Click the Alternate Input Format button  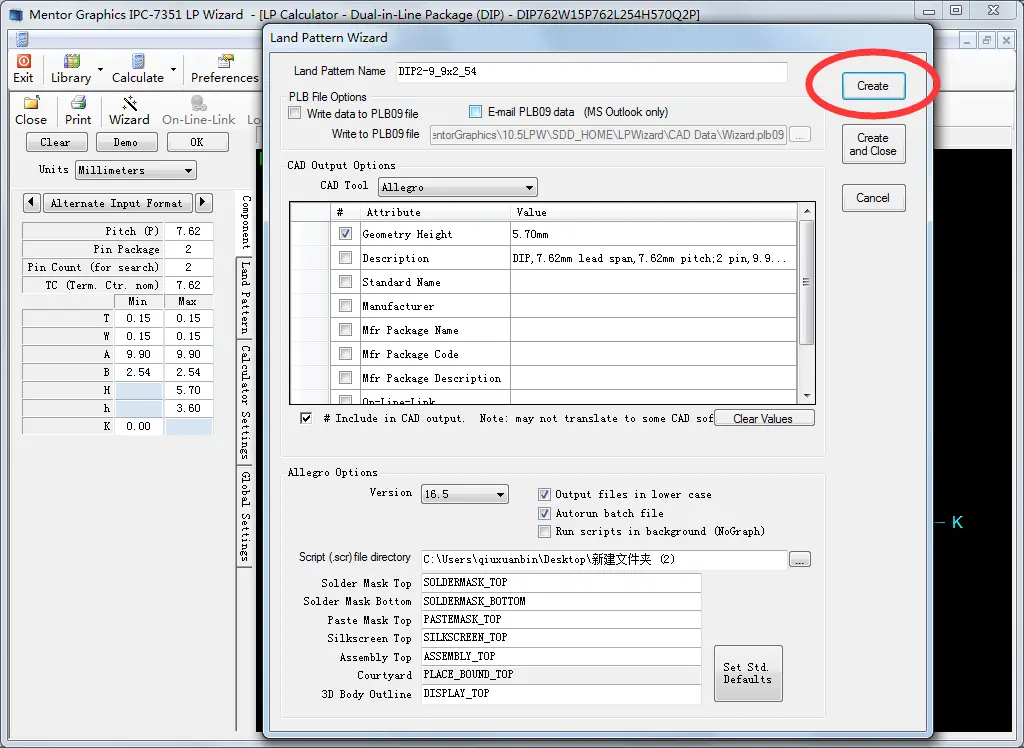click(118, 203)
